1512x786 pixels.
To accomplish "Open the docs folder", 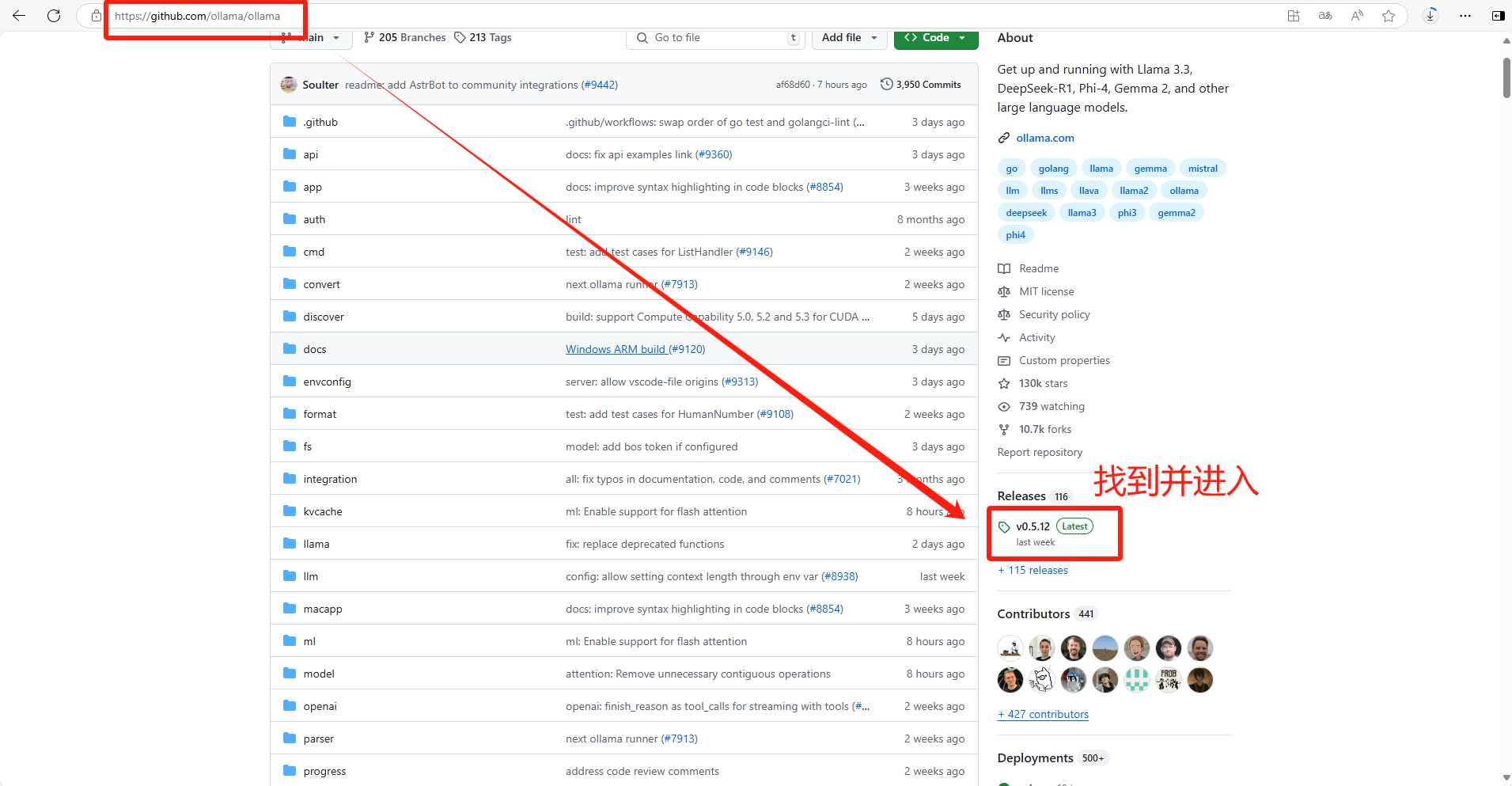I will pyautogui.click(x=315, y=349).
